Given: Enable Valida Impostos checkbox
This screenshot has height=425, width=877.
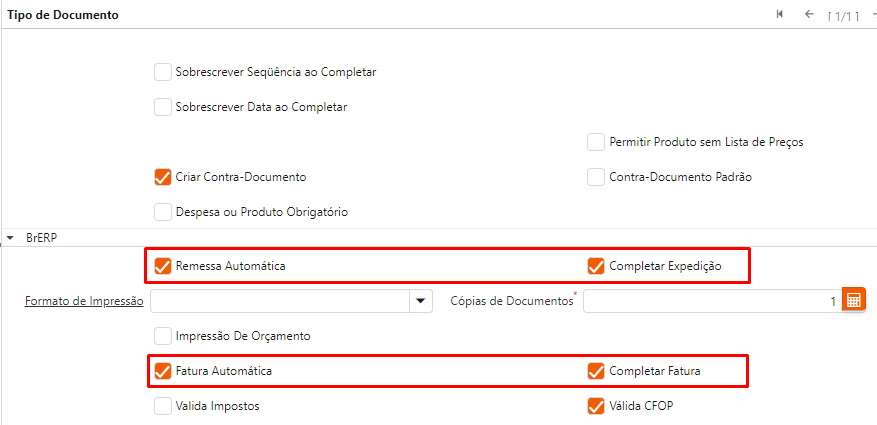Looking at the screenshot, I should pyautogui.click(x=163, y=406).
